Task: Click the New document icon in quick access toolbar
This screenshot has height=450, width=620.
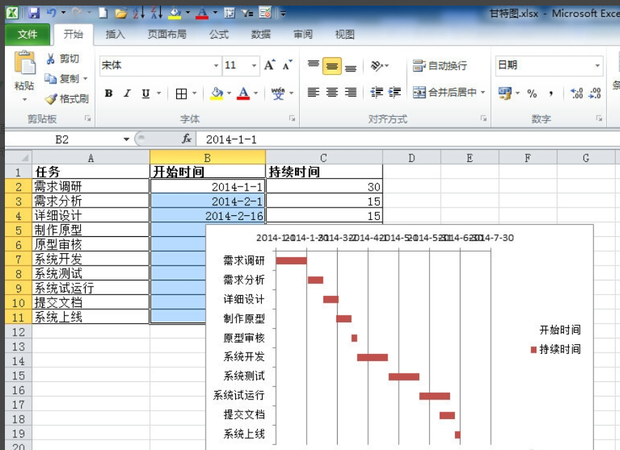Action: [x=103, y=13]
